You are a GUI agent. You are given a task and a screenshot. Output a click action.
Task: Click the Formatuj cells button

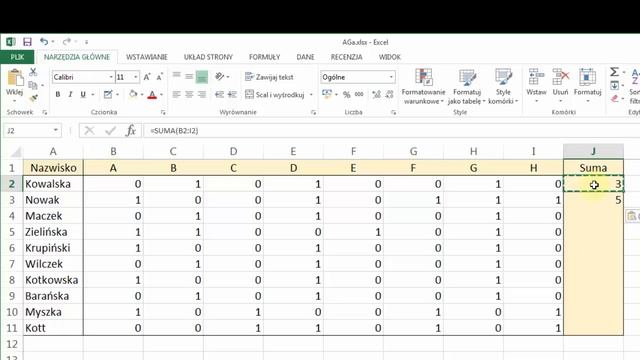[x=587, y=85]
